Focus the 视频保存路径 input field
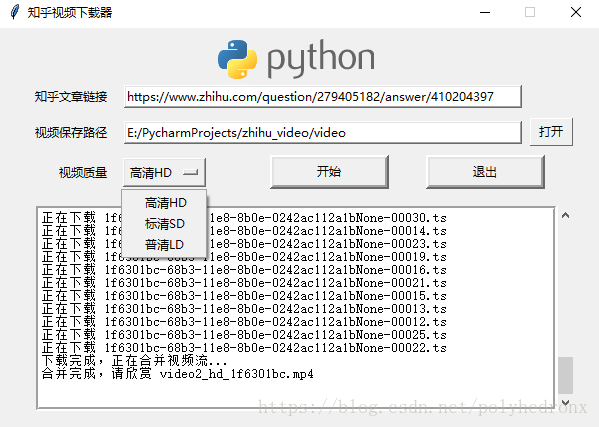 [322, 133]
